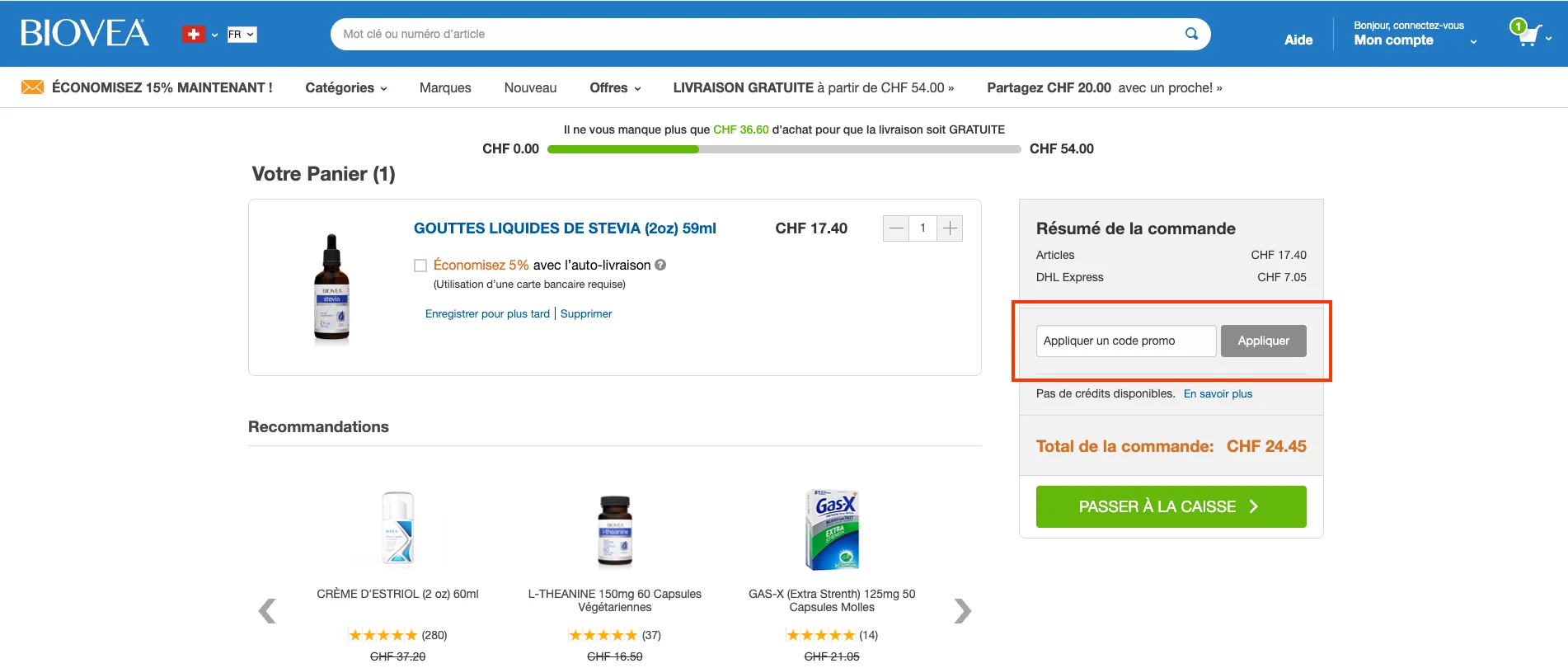Select the Nouveau menu item
Image resolution: width=1568 pixels, height=668 pixels.
[x=530, y=87]
